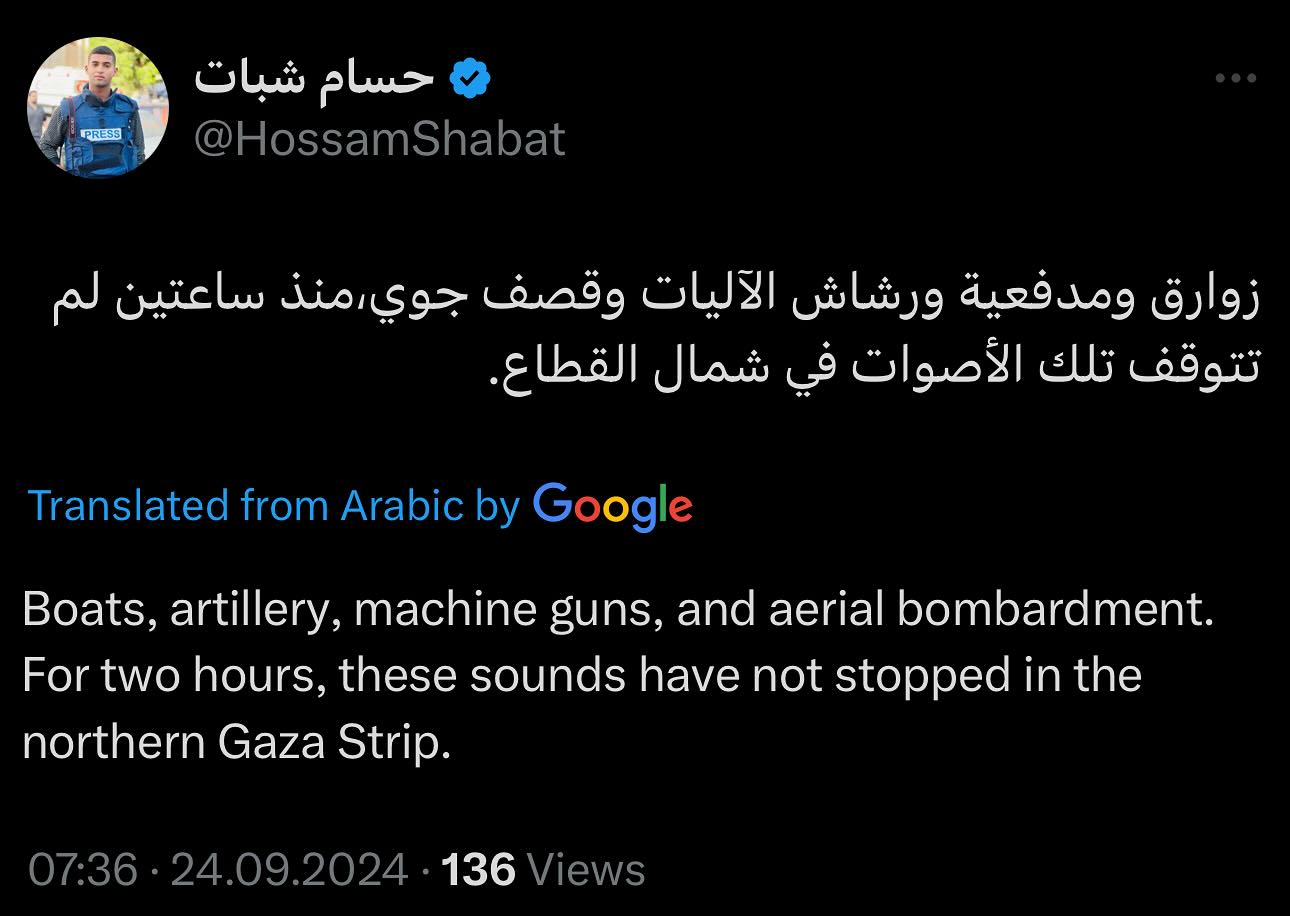Open the three-dot more options menu
Image resolution: width=1290 pixels, height=916 pixels.
point(1235,79)
